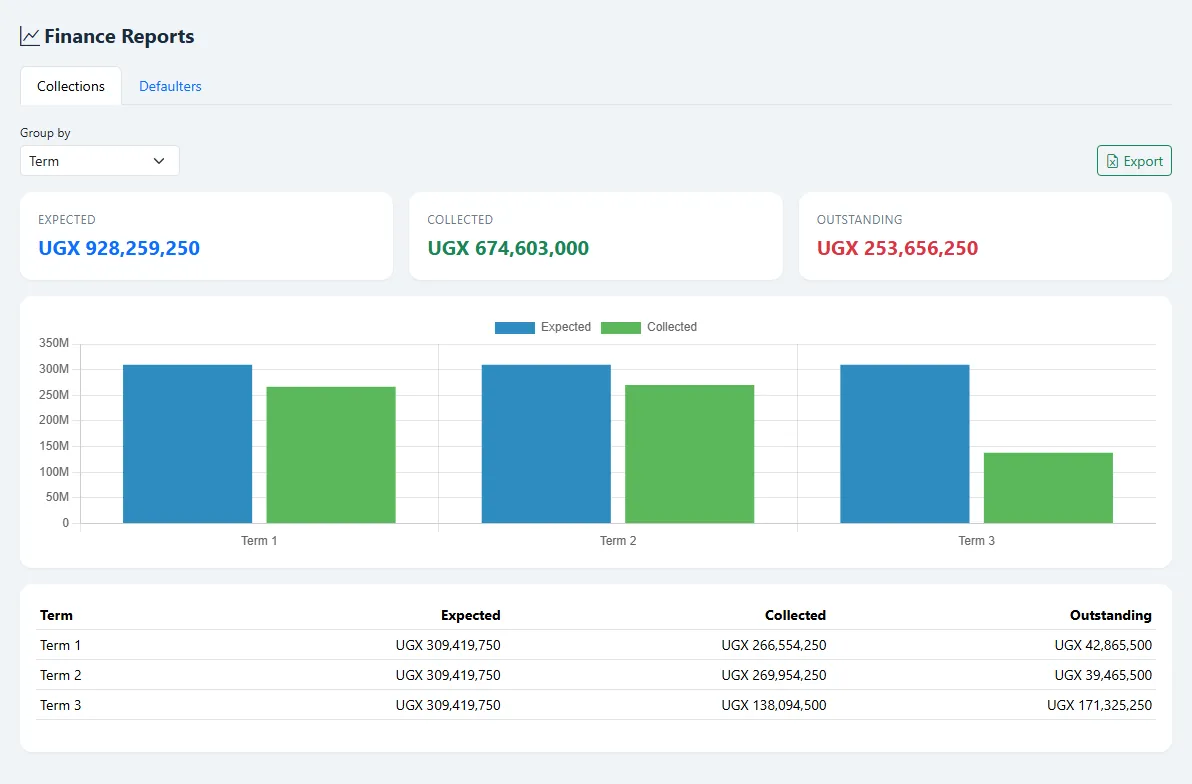Screen dimensions: 1192x784
Task: Click the Group by label
Action: 45,133
